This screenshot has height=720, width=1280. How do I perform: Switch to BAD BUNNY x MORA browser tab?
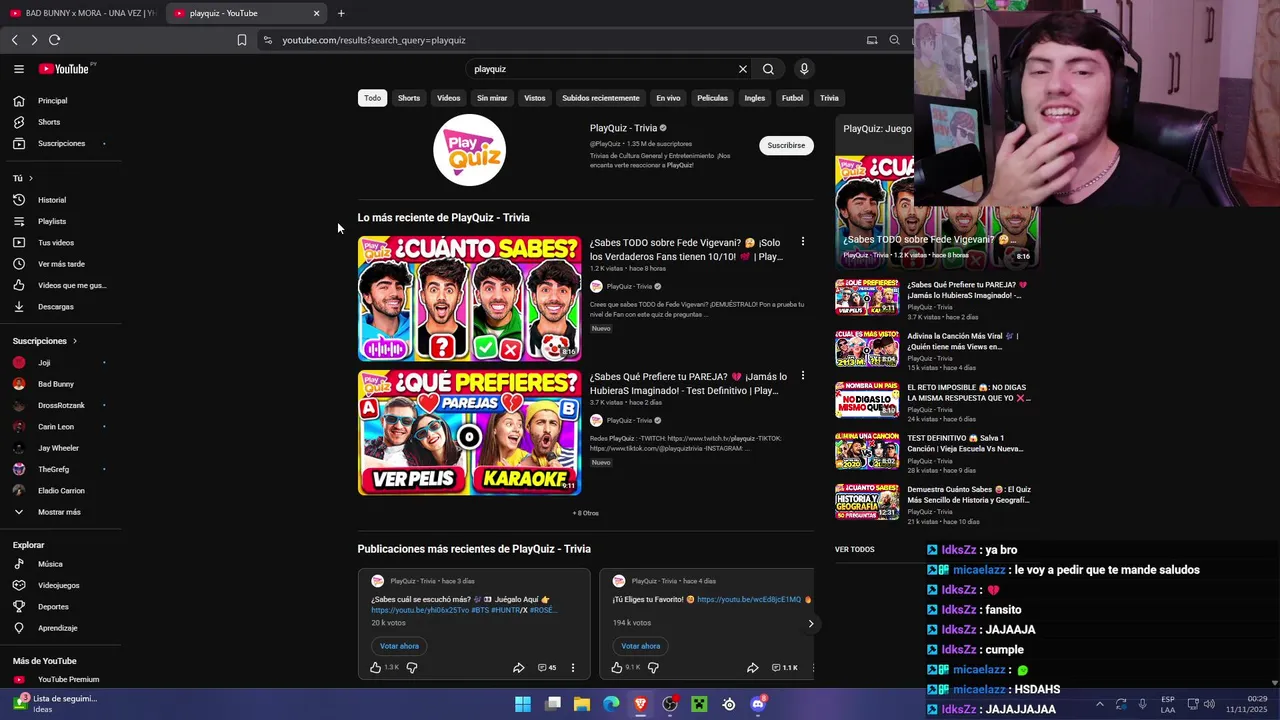pos(82,13)
